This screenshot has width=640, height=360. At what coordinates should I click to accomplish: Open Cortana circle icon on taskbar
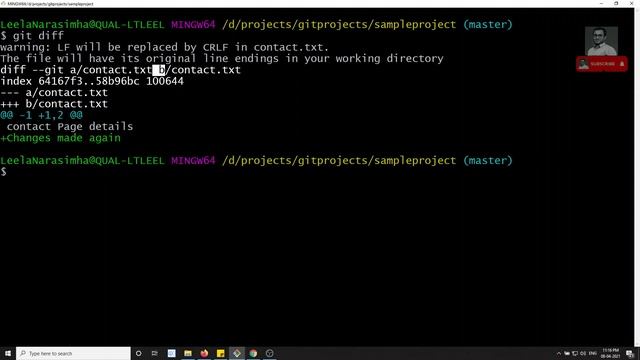139,353
